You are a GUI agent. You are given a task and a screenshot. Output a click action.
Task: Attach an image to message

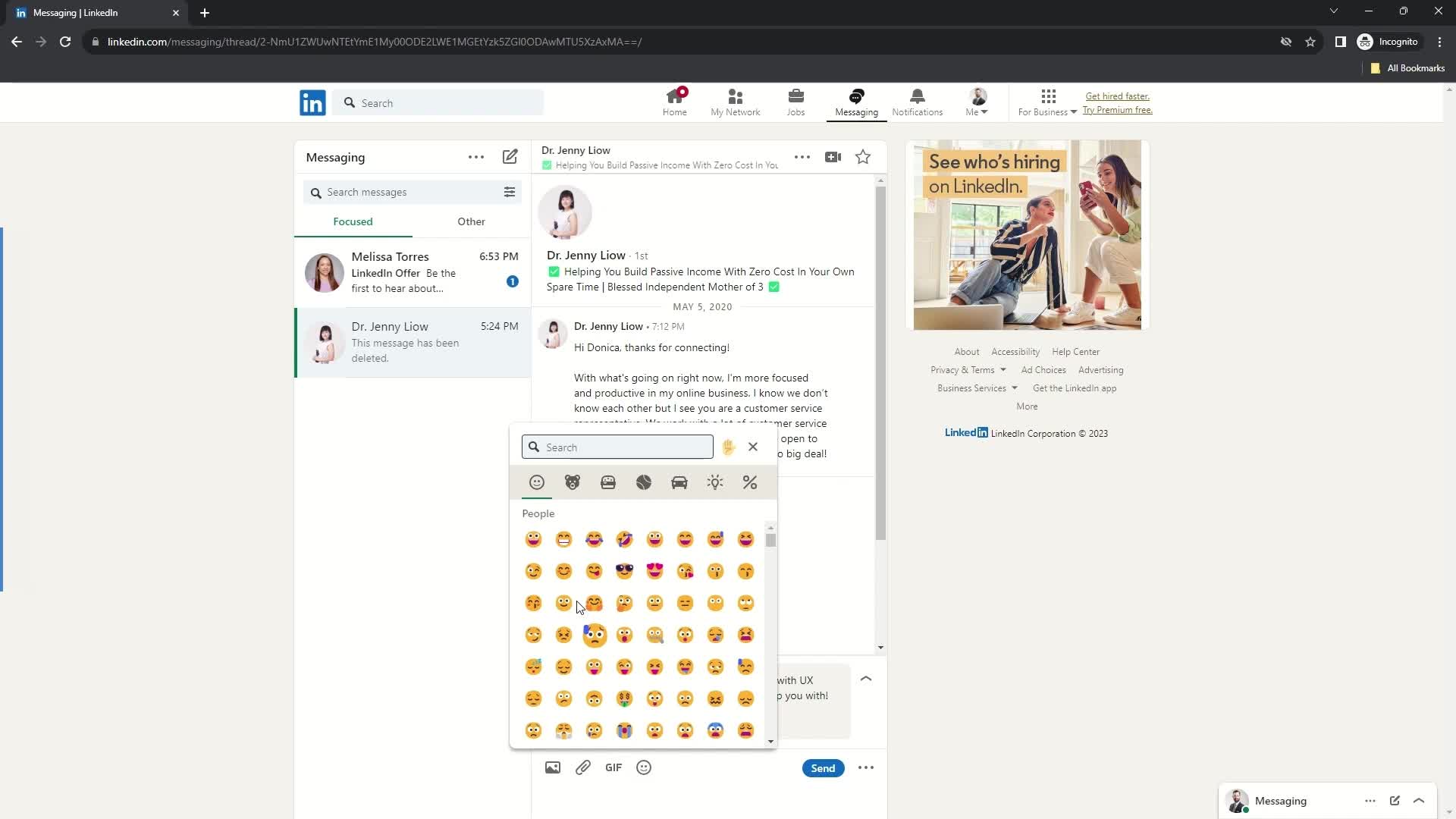click(553, 767)
